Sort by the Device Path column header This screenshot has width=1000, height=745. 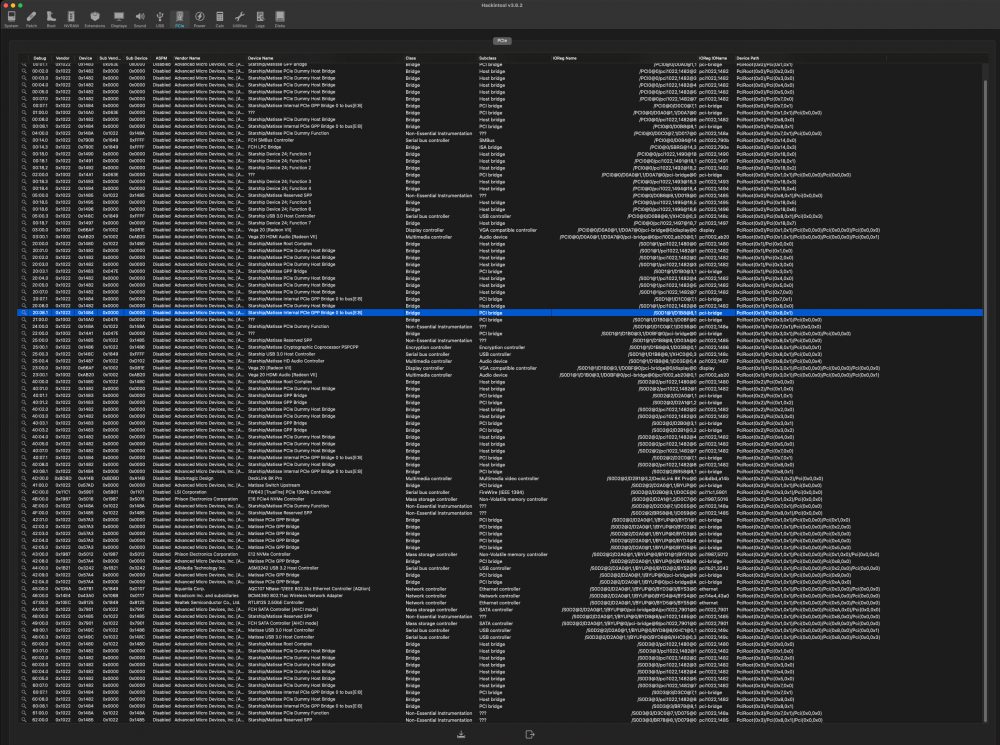(x=810, y=58)
